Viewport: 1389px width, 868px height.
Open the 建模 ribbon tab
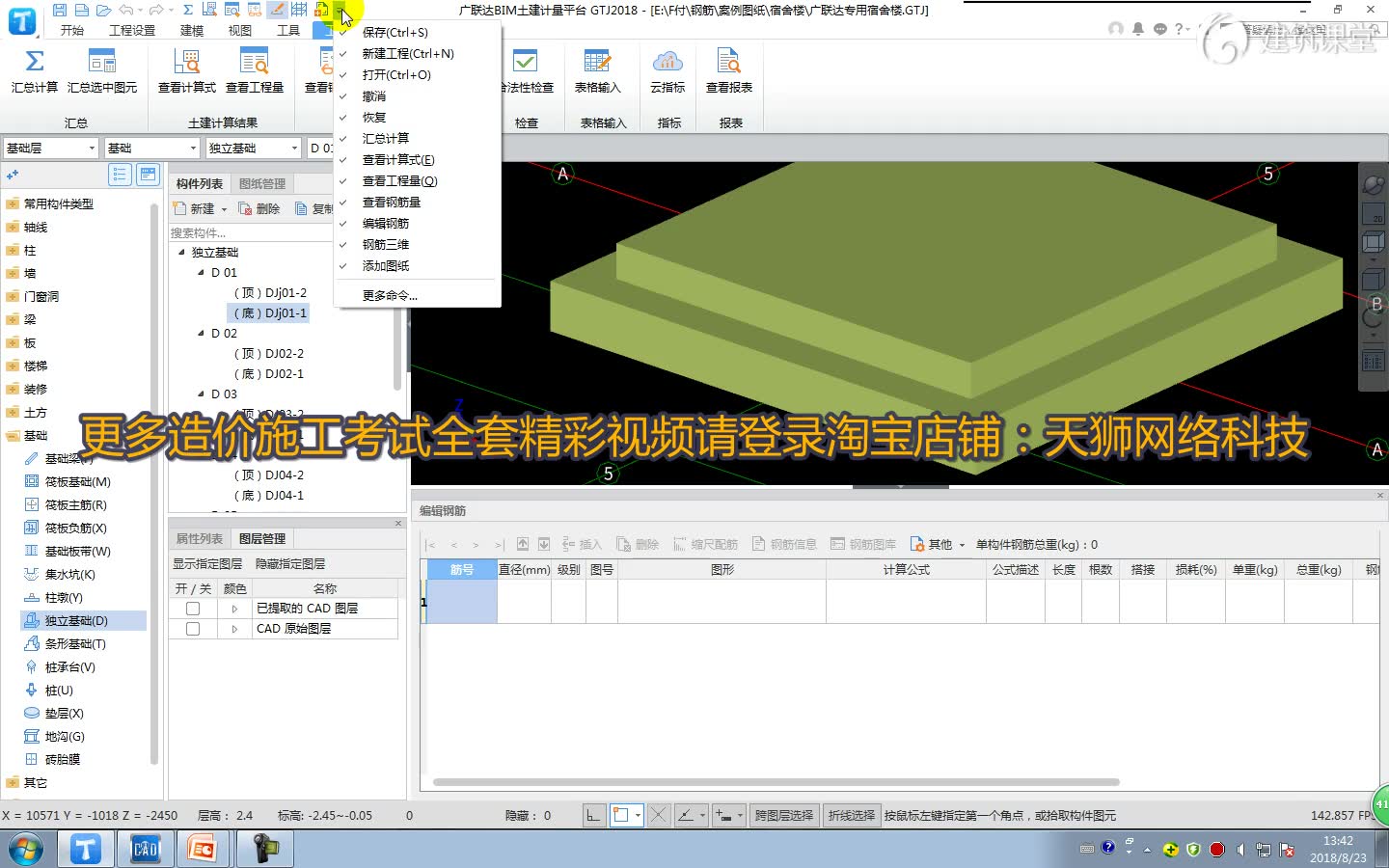192,30
